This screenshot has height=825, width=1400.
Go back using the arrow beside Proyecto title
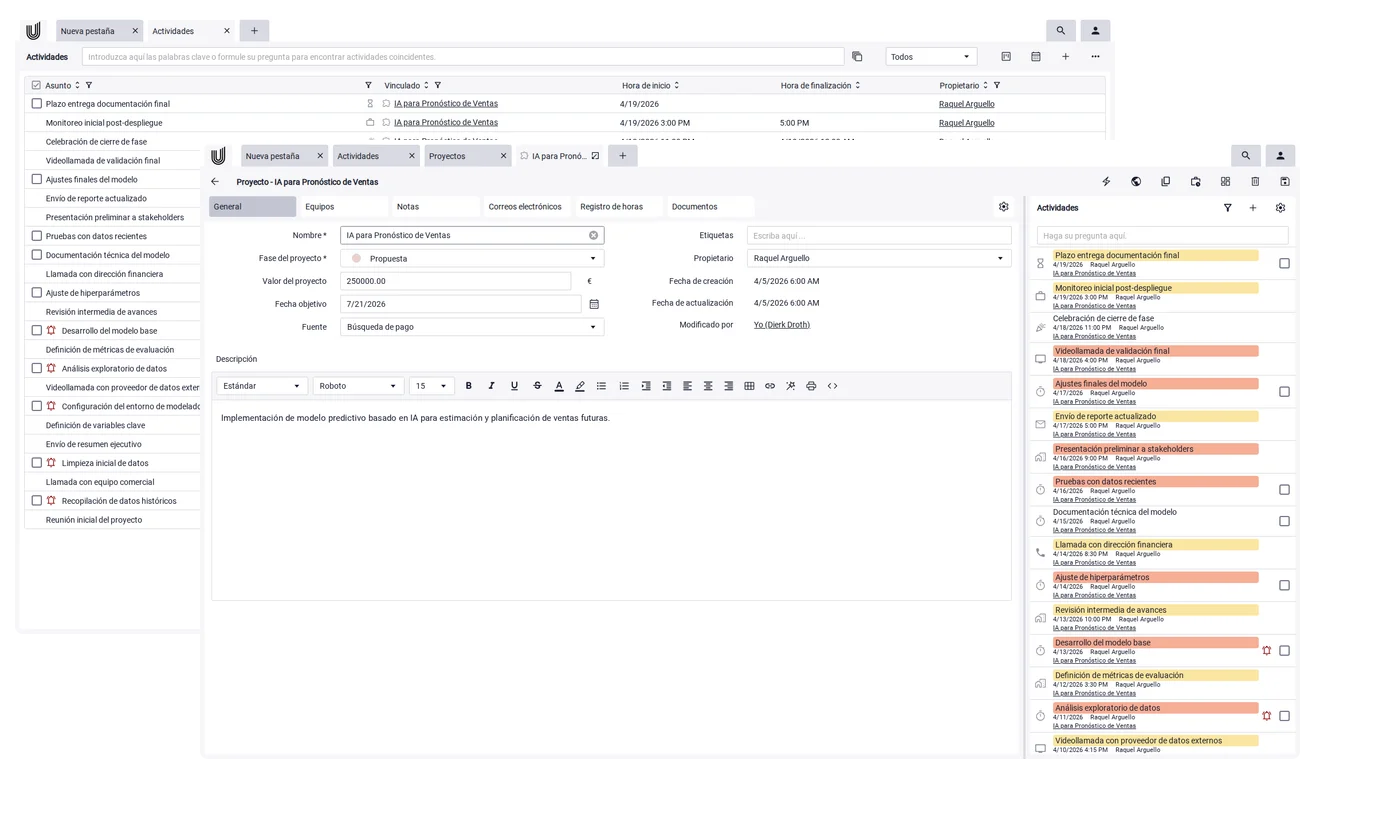pyautogui.click(x=215, y=182)
